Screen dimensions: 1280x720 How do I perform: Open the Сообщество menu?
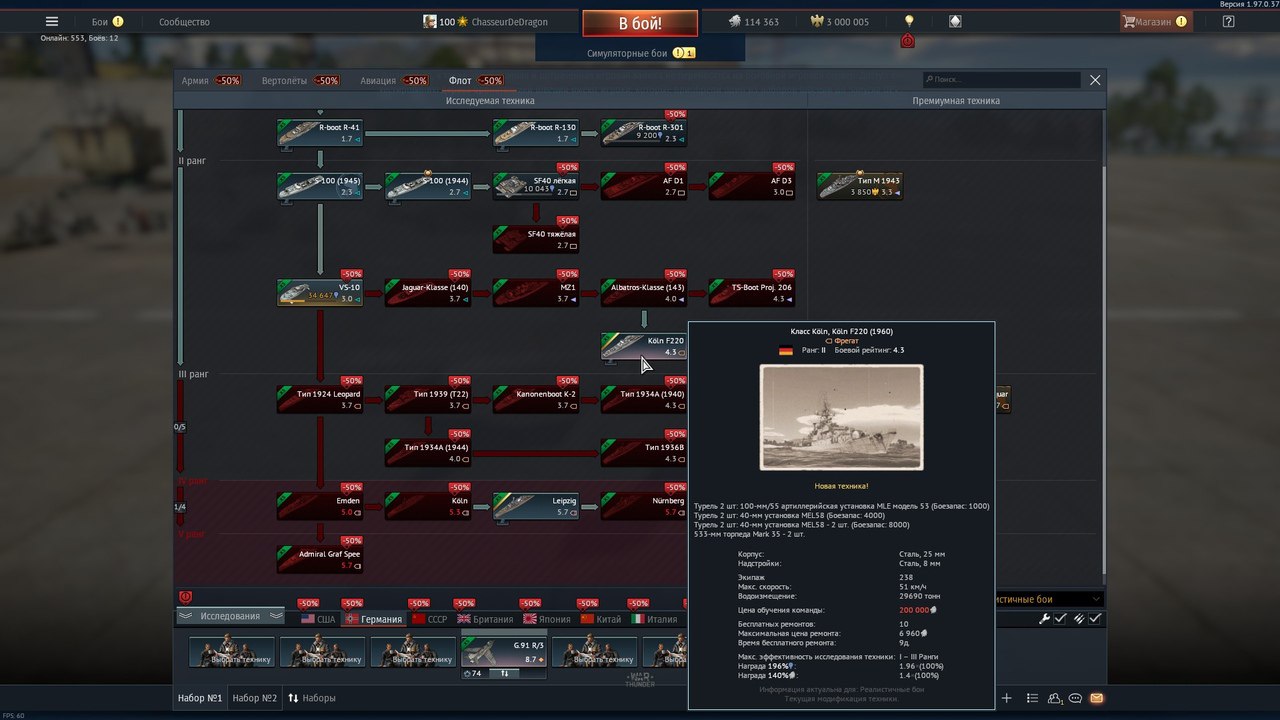pos(184,21)
